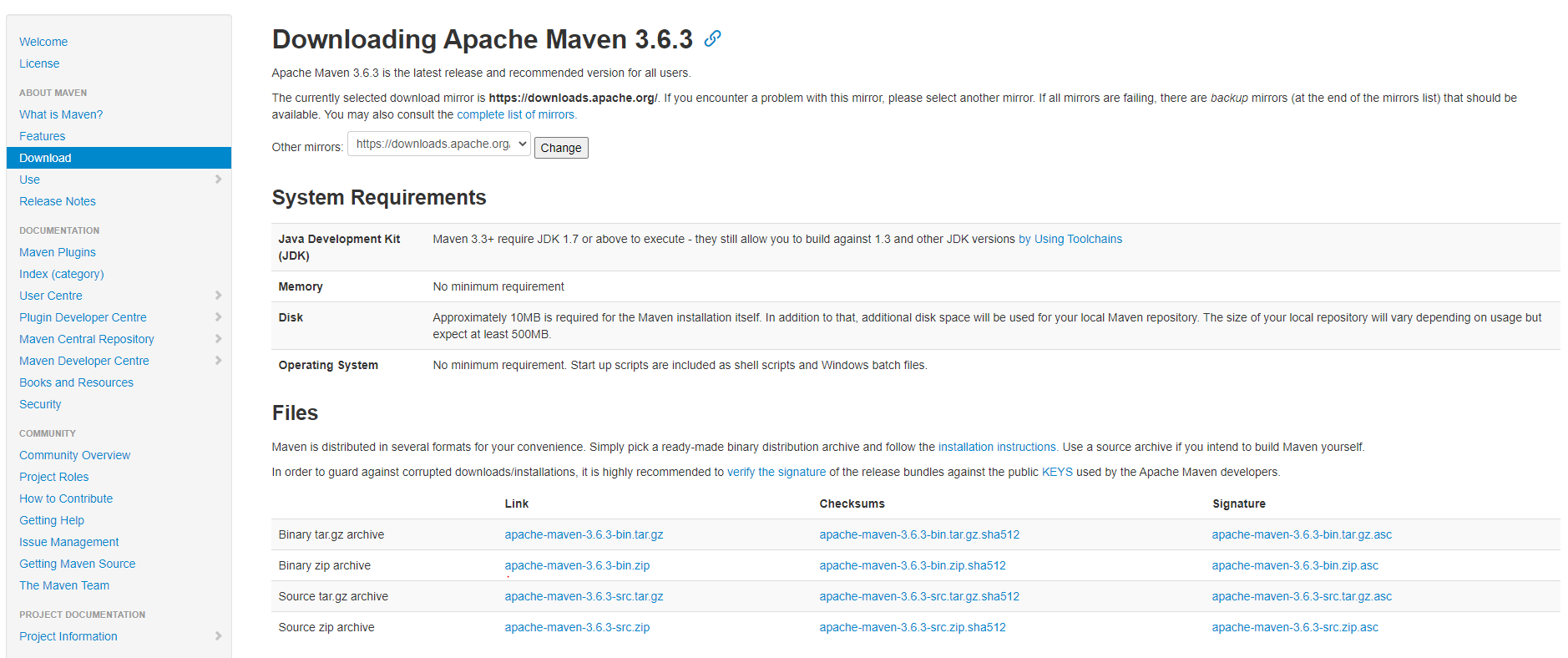Expand the User Centre chevron

pos(218,296)
